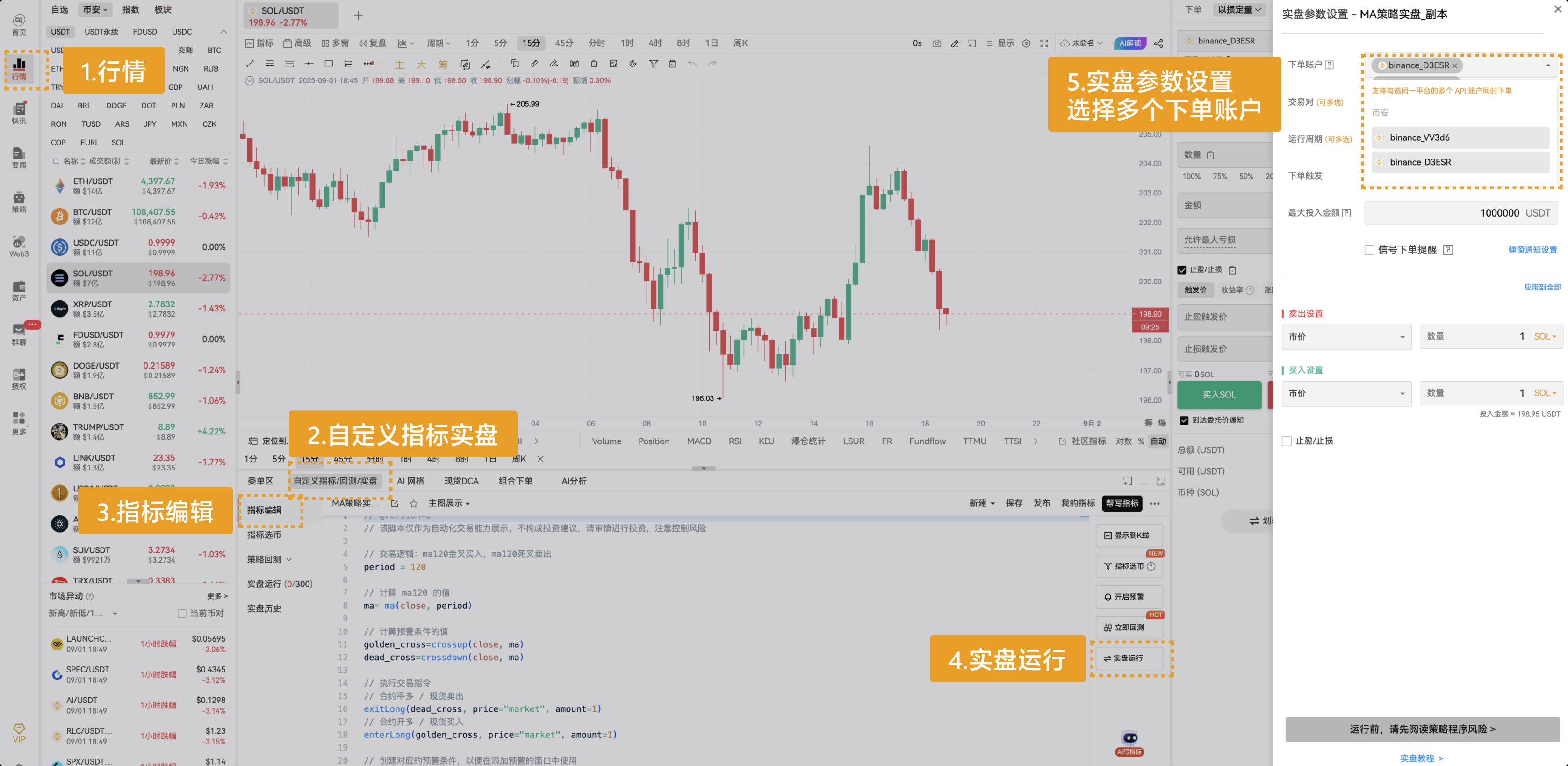Screen dimensions: 1568x766
Task: Select the MACD indicator tab
Action: 699,441
